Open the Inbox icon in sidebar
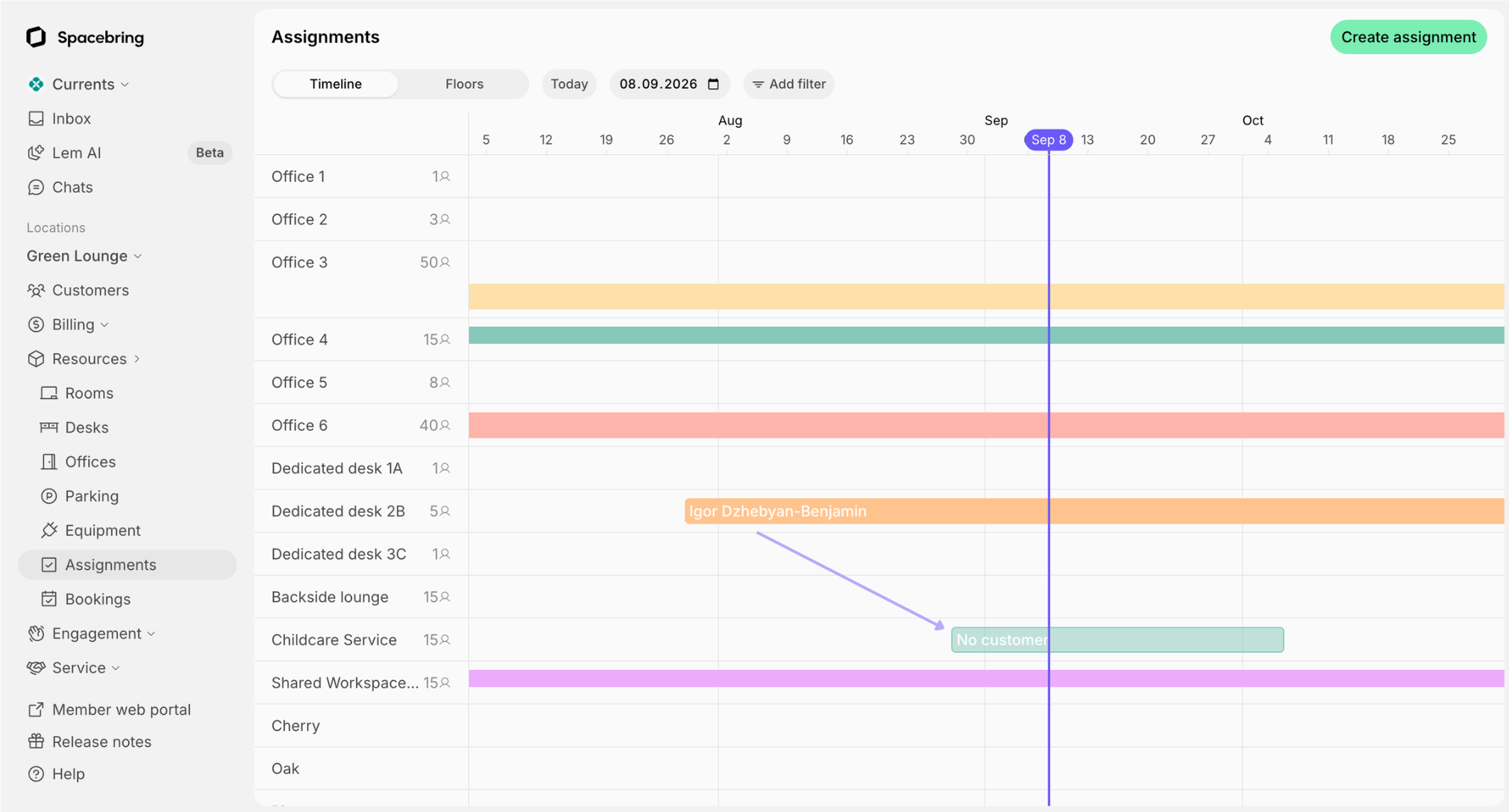 pyautogui.click(x=36, y=119)
